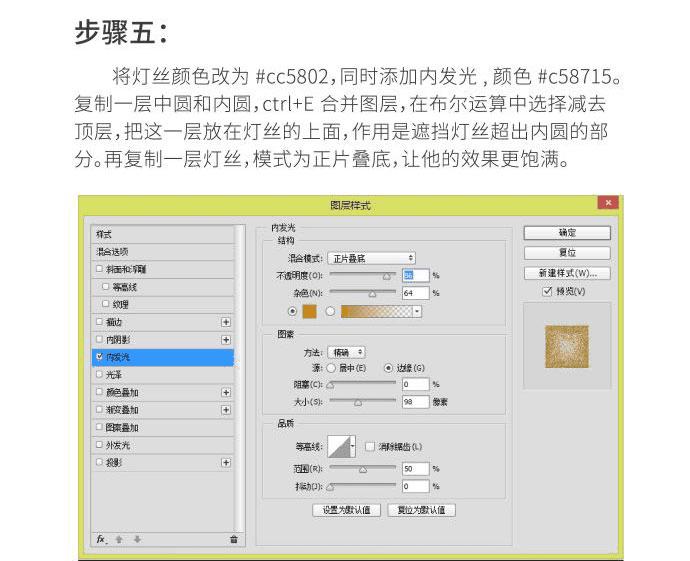
Task: Click the 等高线 contour thumbnail
Action: (339, 447)
